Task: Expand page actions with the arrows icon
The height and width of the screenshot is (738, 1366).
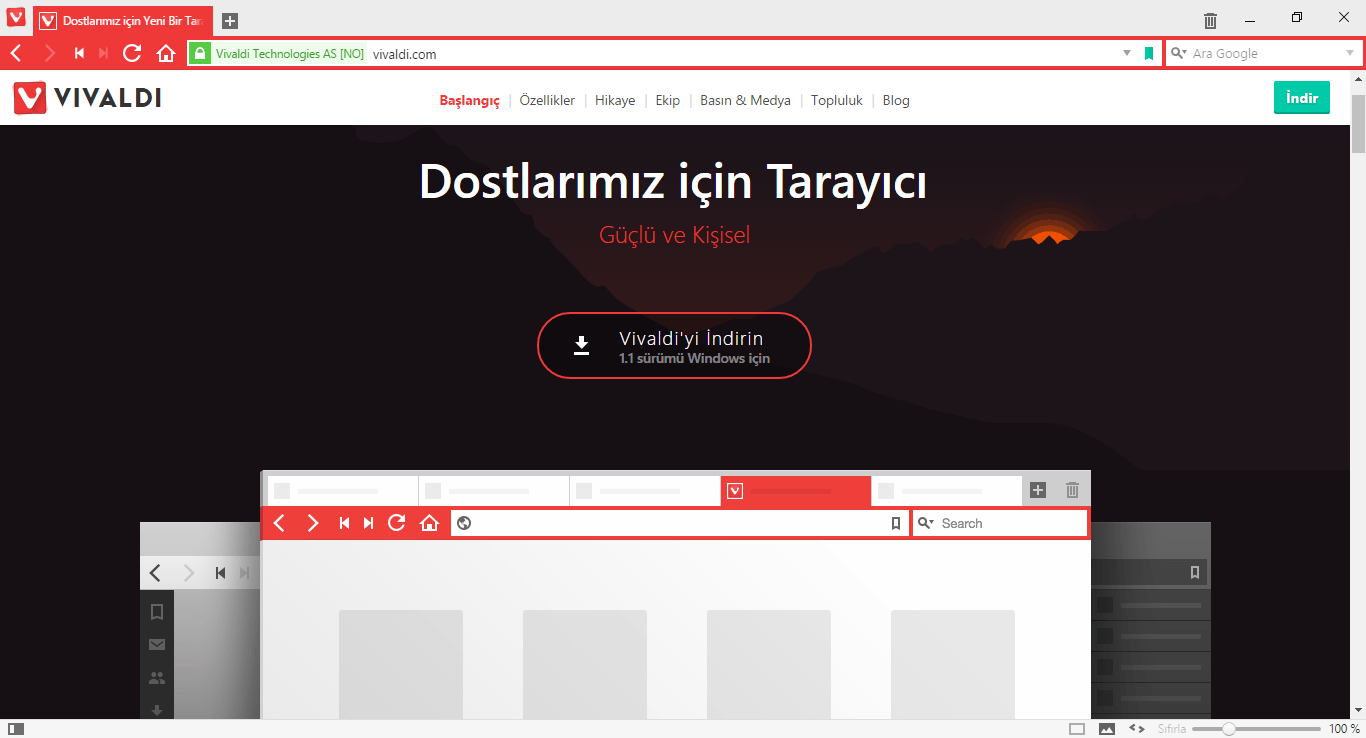Action: pyautogui.click(x=1136, y=729)
